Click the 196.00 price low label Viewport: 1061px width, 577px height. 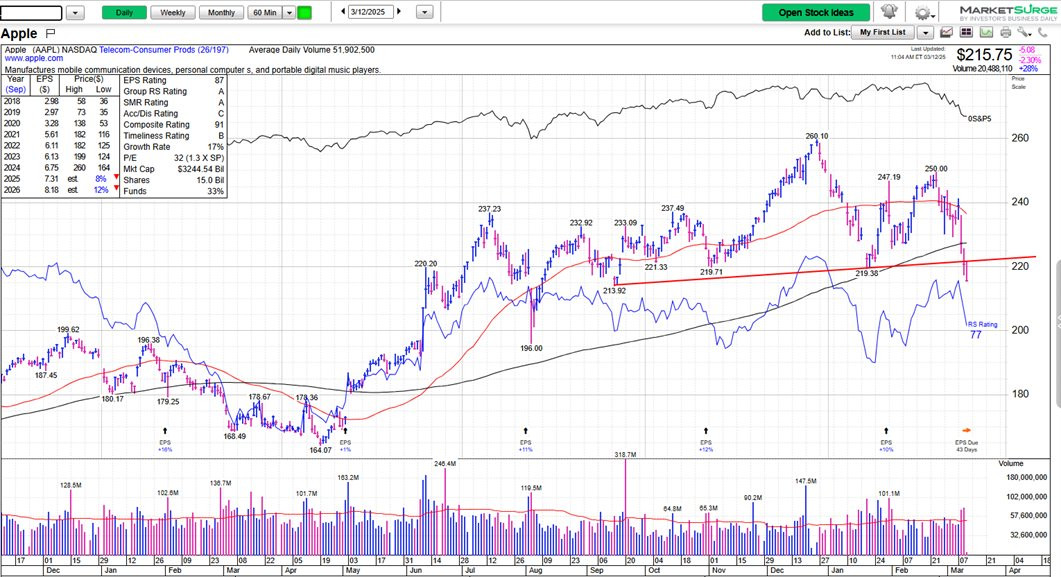click(x=531, y=348)
